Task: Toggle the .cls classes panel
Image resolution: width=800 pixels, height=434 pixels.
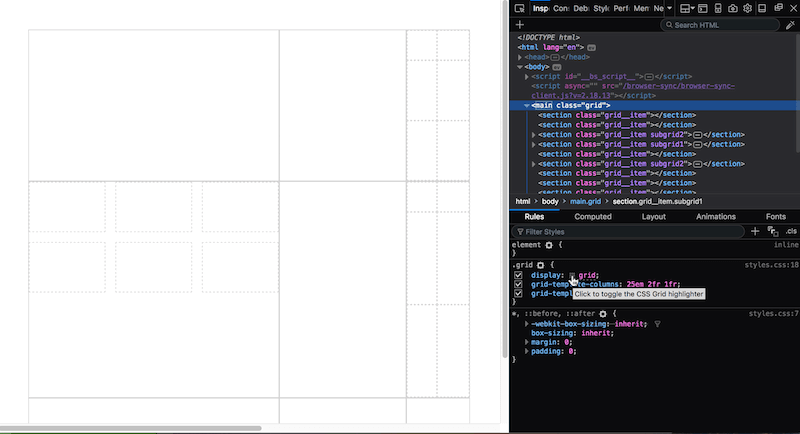Action: 791,232
